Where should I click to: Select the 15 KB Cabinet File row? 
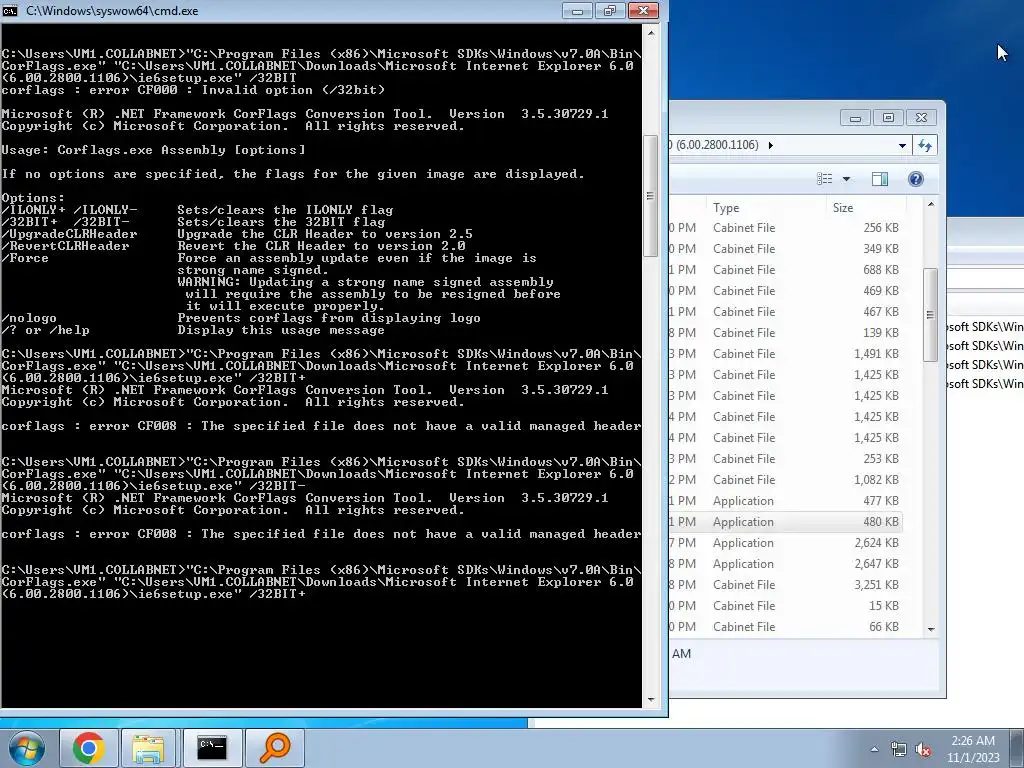786,605
